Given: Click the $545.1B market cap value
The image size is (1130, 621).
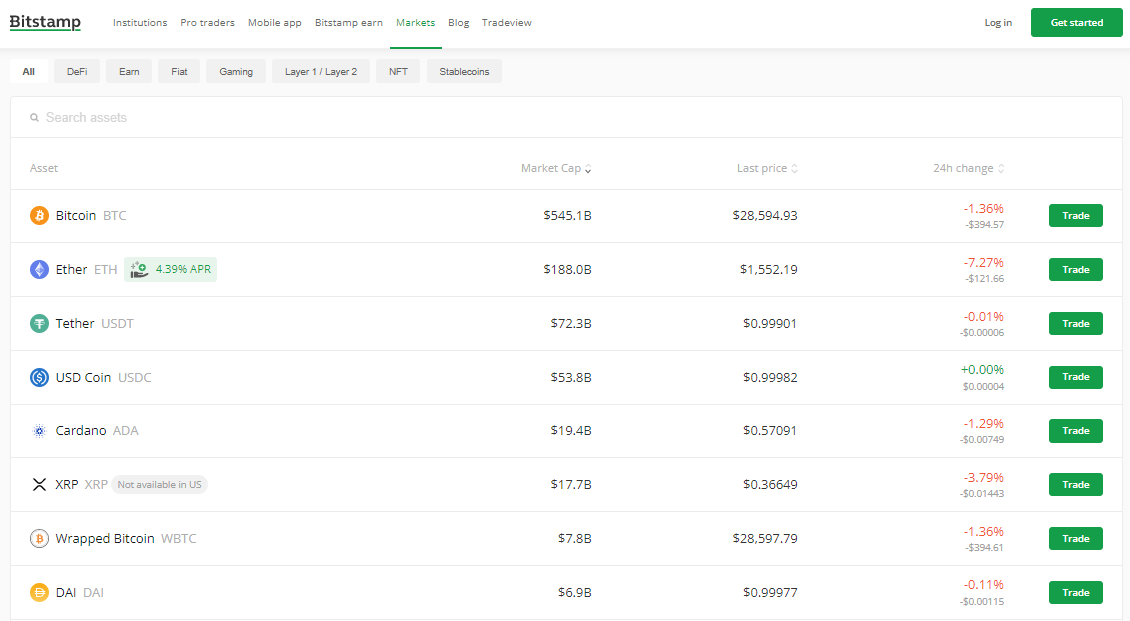Looking at the screenshot, I should click(567, 215).
